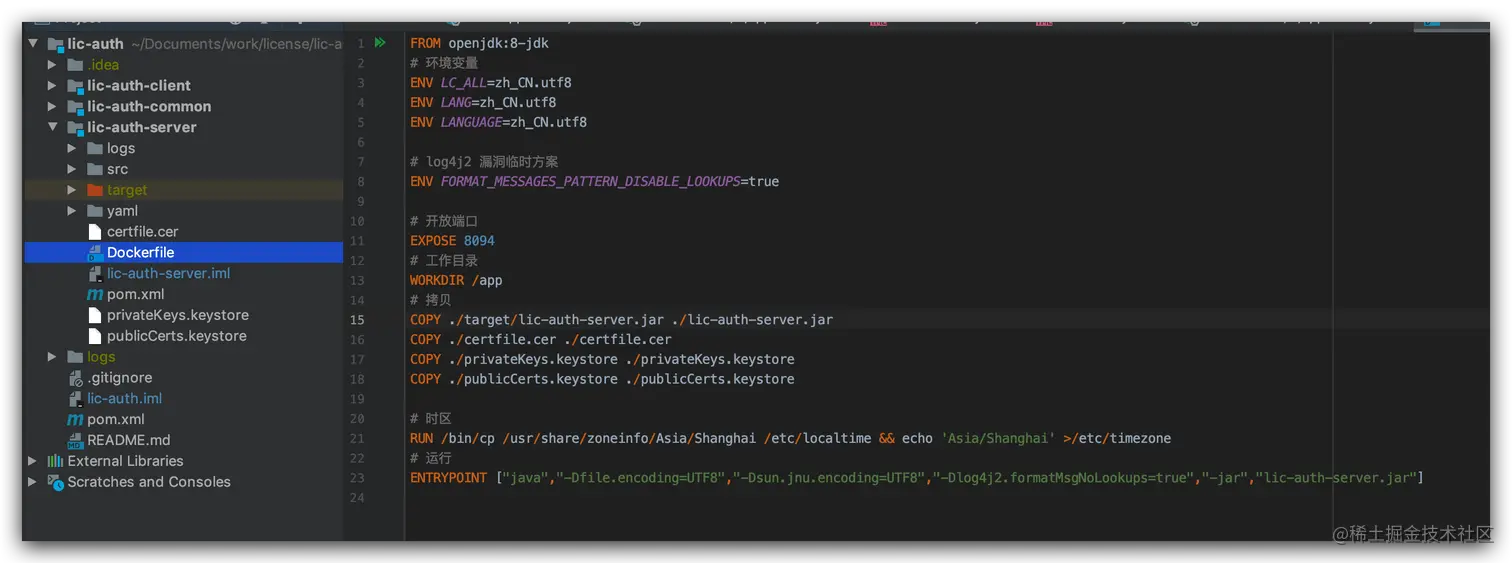Click the lic-auth-client module folder icon
1512x563 pixels.
tap(75, 86)
